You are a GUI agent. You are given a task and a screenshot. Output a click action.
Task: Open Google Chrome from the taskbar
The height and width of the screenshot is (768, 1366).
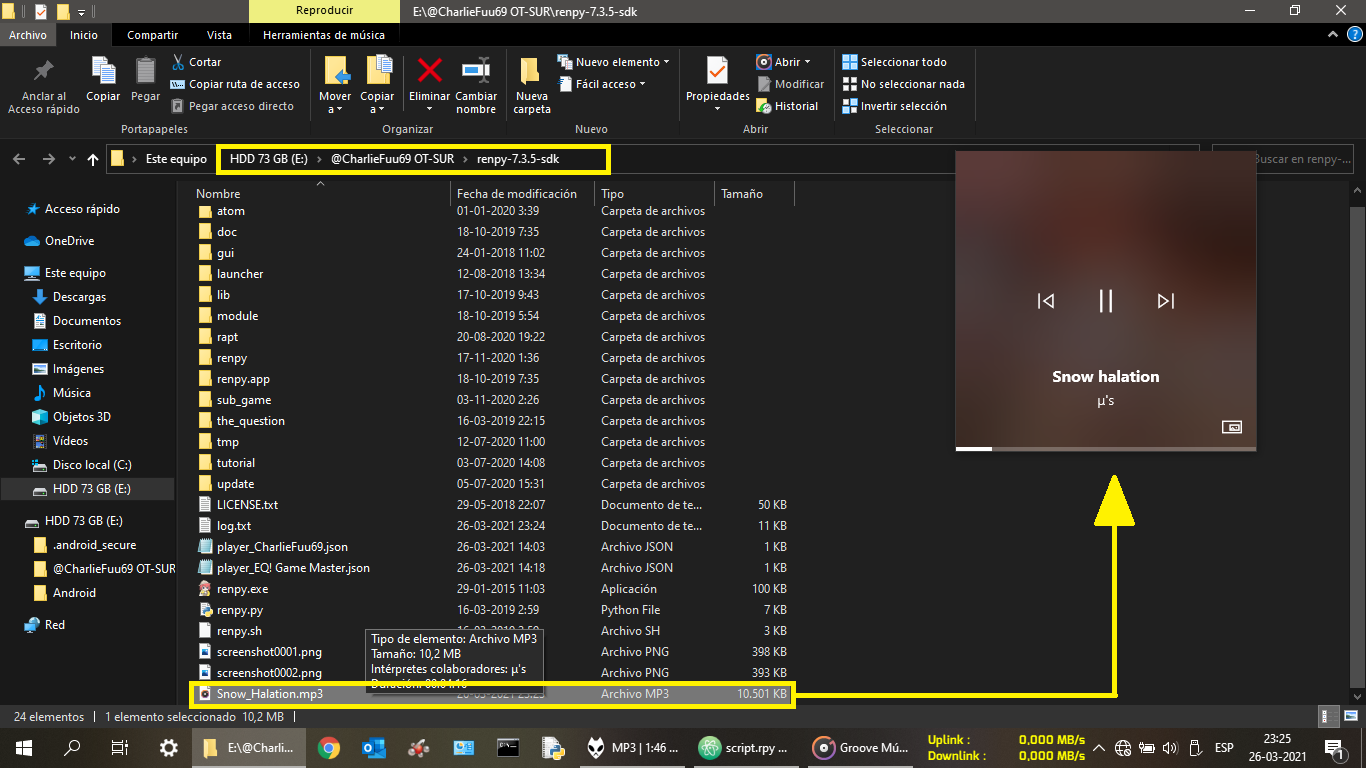pos(328,747)
